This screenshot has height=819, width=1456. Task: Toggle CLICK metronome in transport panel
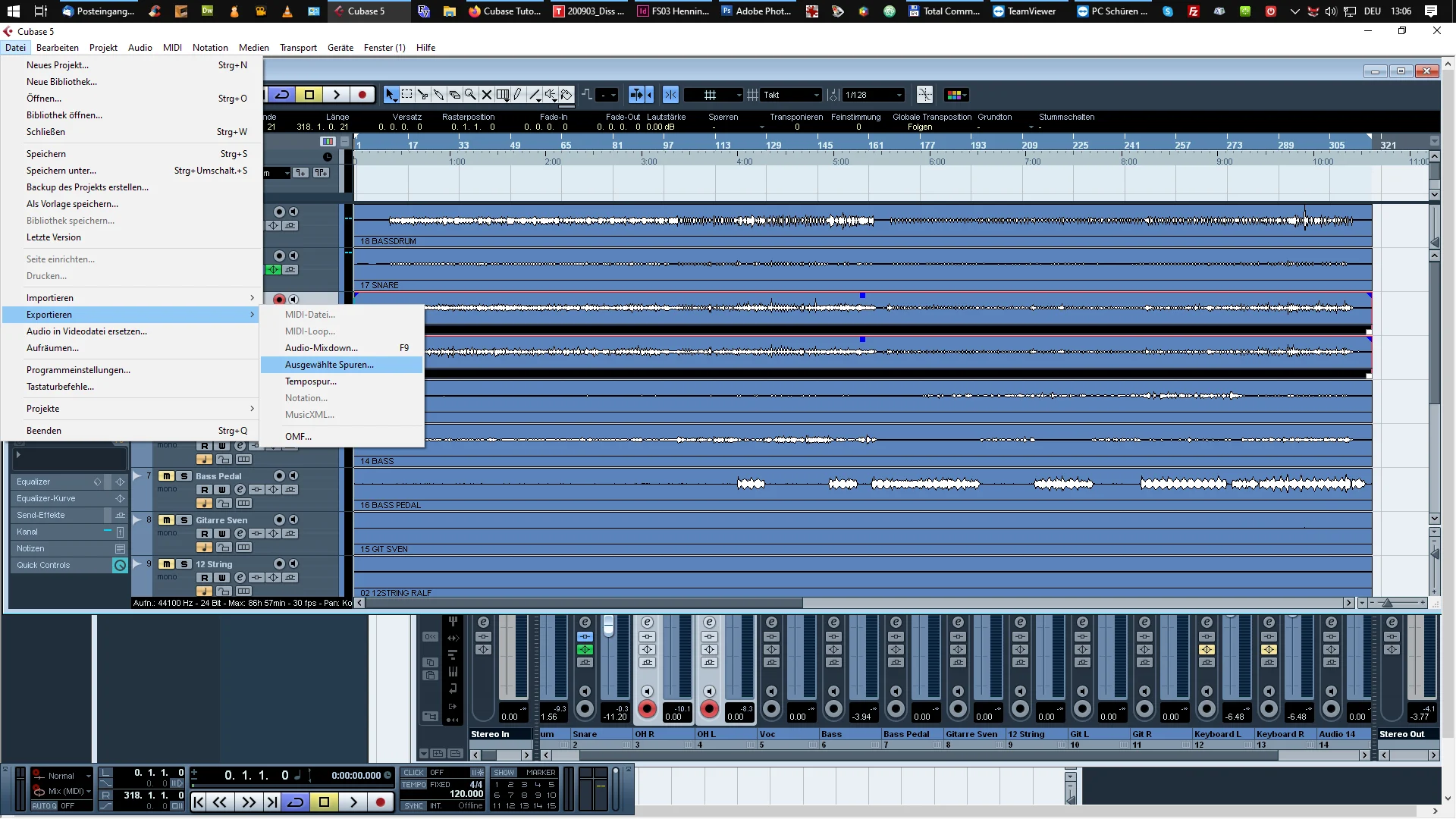(414, 773)
